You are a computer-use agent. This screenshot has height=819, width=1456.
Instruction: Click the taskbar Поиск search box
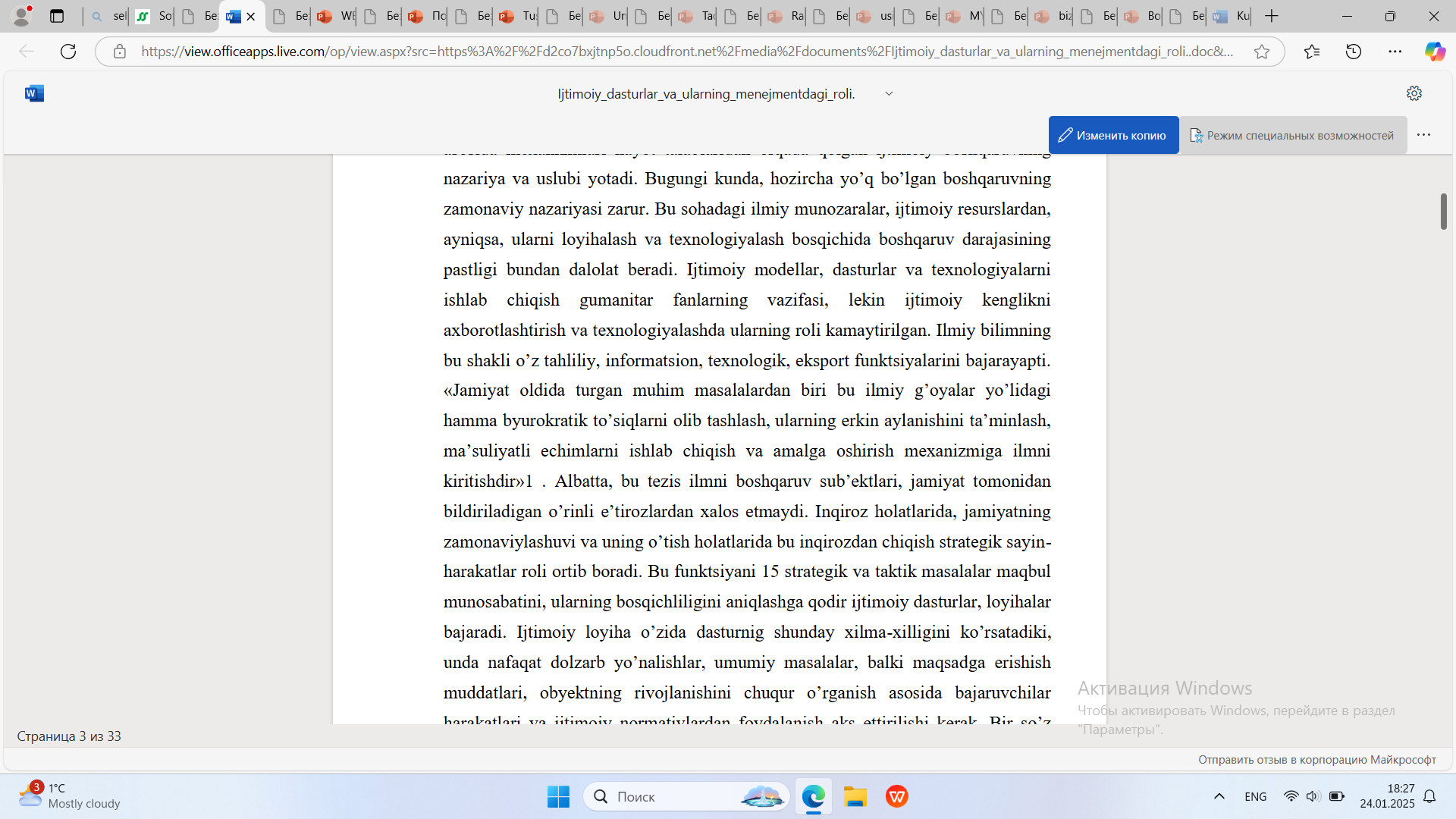[x=686, y=797]
